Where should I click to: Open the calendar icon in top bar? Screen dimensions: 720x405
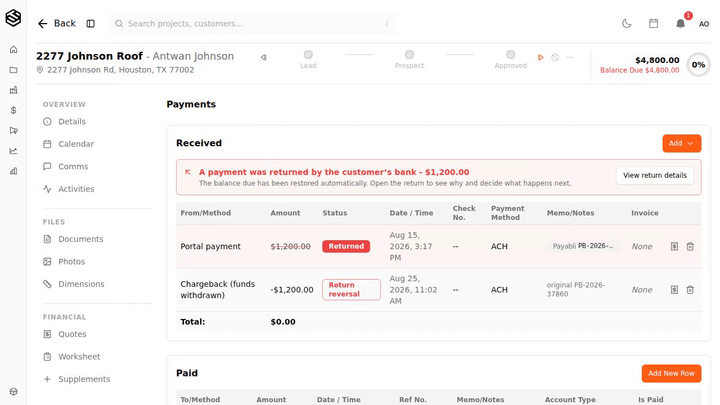653,23
